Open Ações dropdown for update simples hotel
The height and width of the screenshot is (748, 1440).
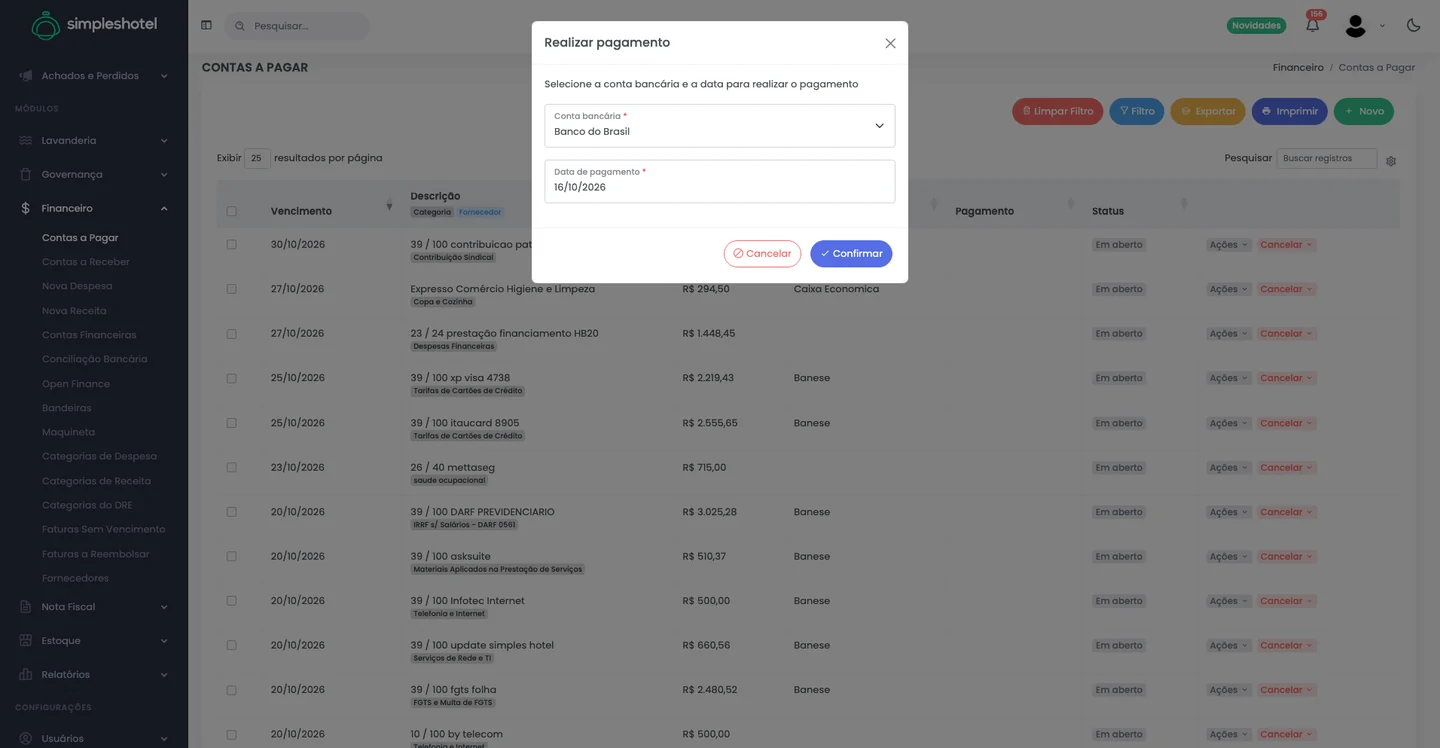tap(1228, 645)
